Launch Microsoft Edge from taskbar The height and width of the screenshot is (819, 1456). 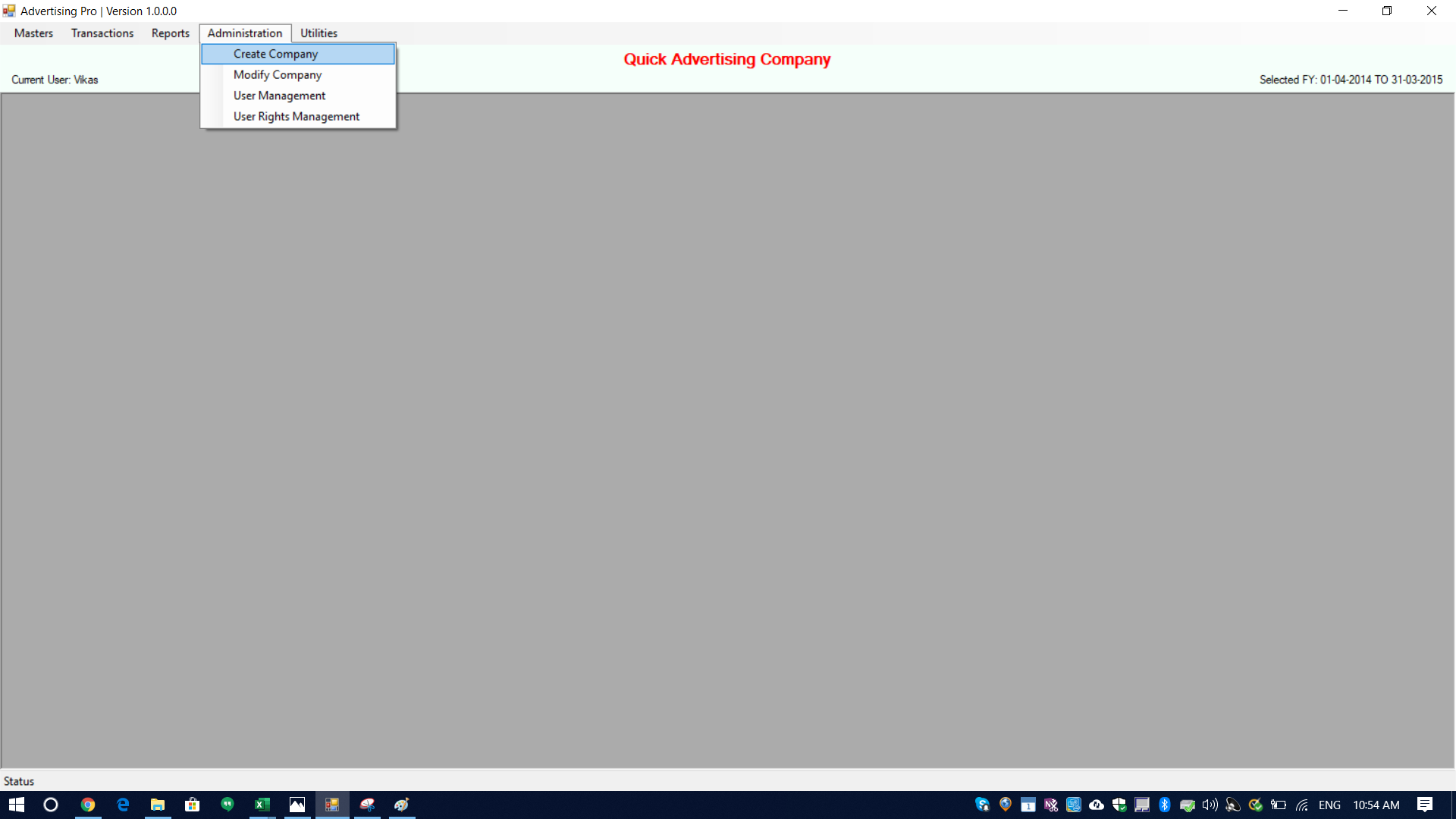(x=123, y=805)
